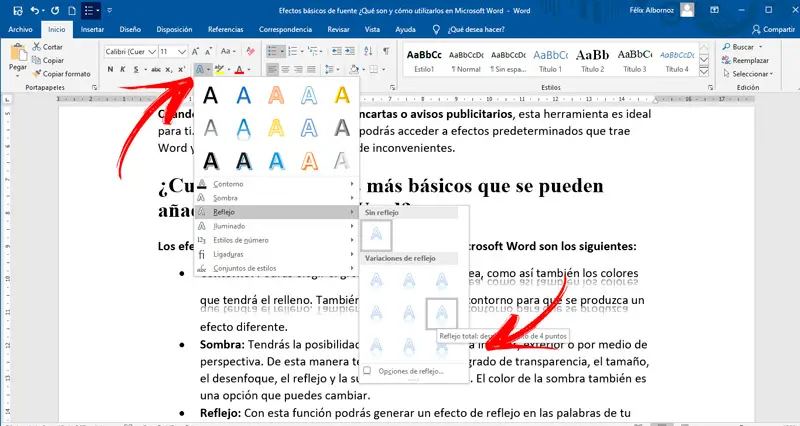800x426 pixels.
Task: Open the font size 11 dropdown
Action: point(182,52)
